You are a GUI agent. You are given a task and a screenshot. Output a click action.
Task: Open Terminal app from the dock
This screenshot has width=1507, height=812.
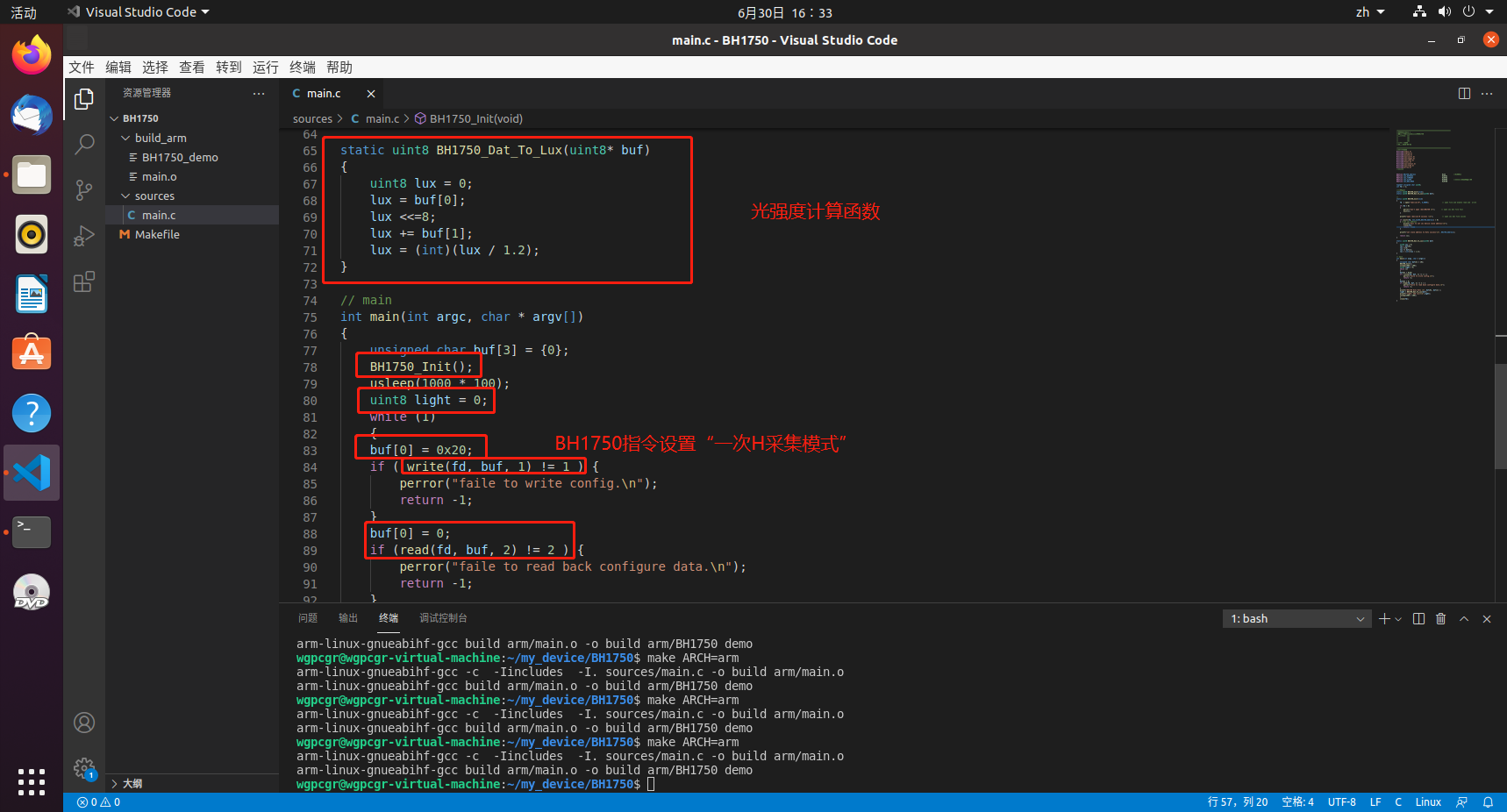tap(32, 532)
